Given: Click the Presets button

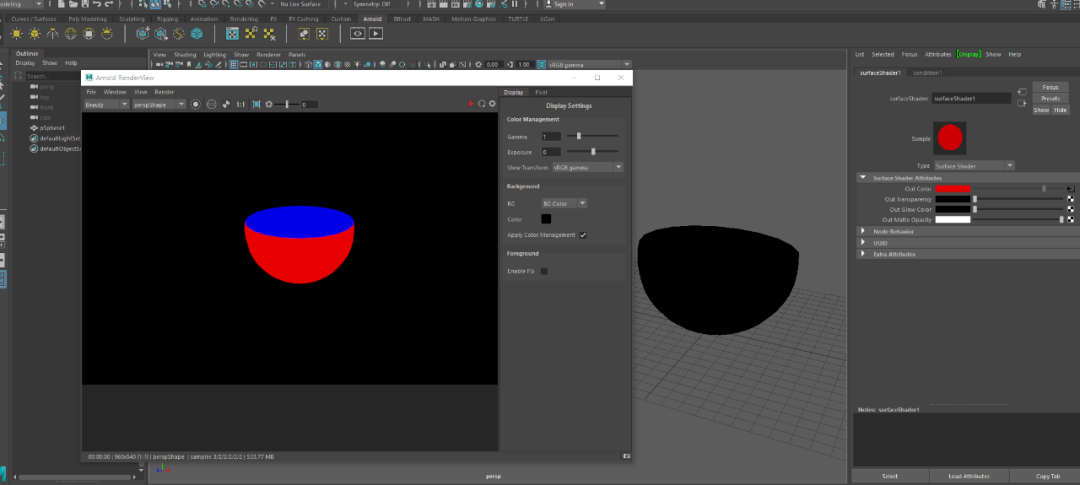Looking at the screenshot, I should pyautogui.click(x=1050, y=99).
